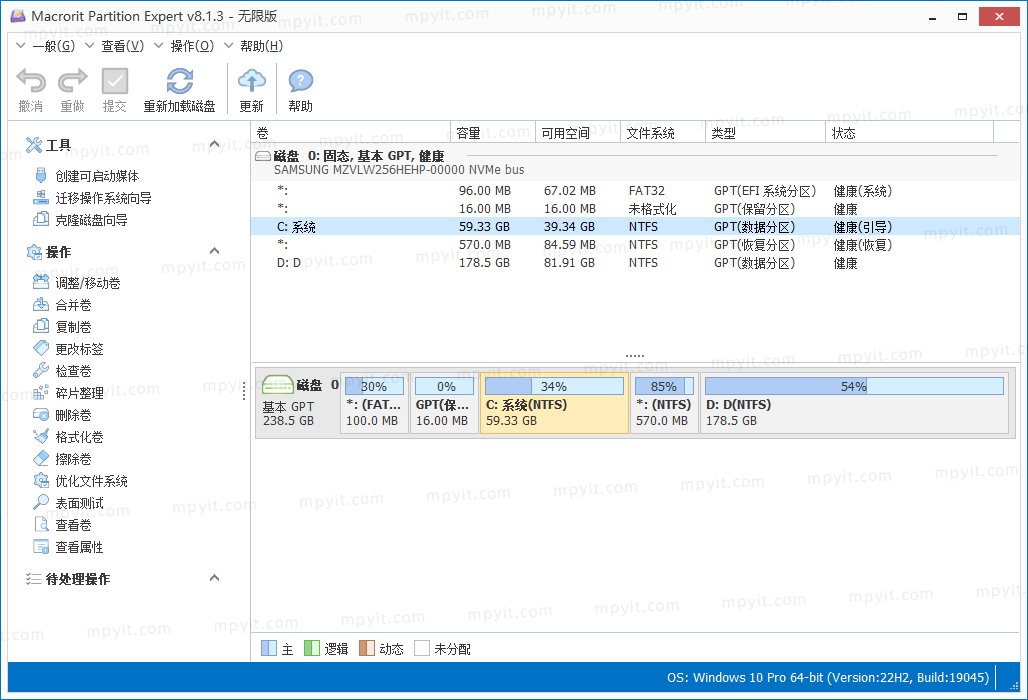1028x700 pixels.
Task: Click the Update (更新) cloud icon
Action: pos(252,81)
